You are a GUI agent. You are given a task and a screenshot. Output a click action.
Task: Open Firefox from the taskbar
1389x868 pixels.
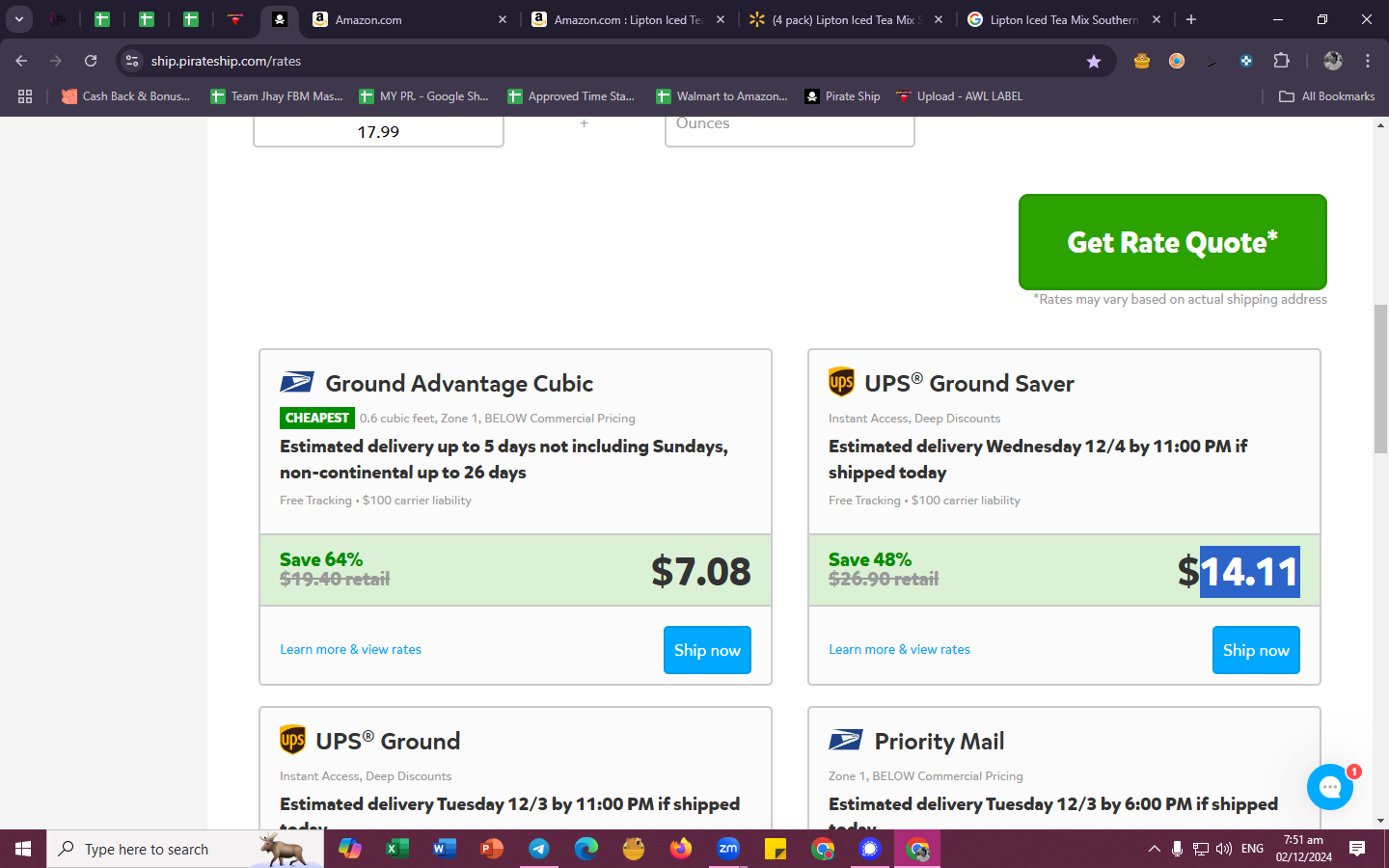[681, 849]
